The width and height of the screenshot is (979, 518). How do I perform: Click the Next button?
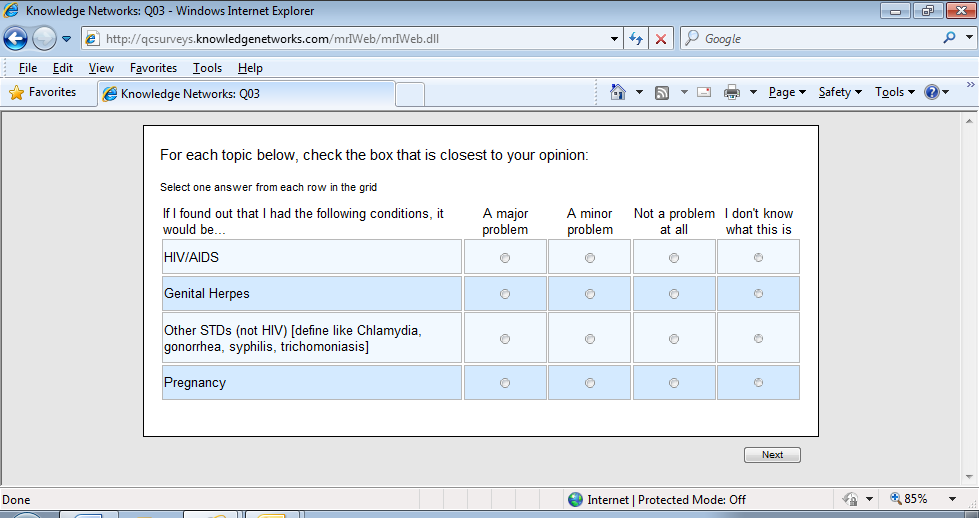pos(772,455)
